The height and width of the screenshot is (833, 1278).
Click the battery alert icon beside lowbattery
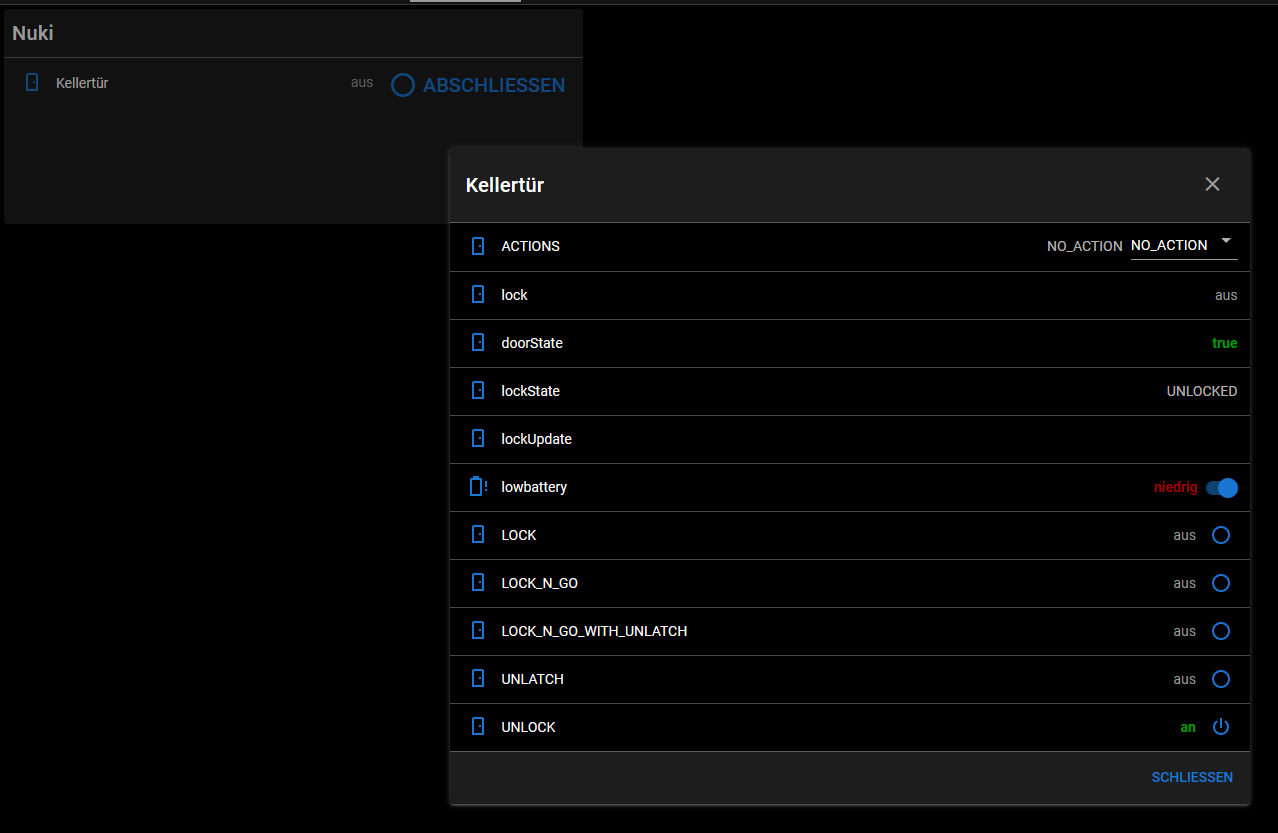(x=478, y=486)
